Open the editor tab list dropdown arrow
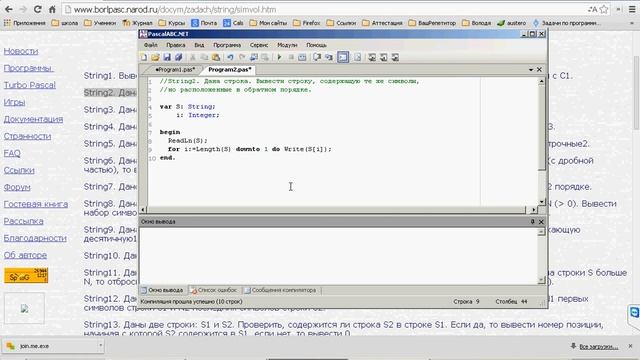The image size is (640, 360). coord(531,70)
